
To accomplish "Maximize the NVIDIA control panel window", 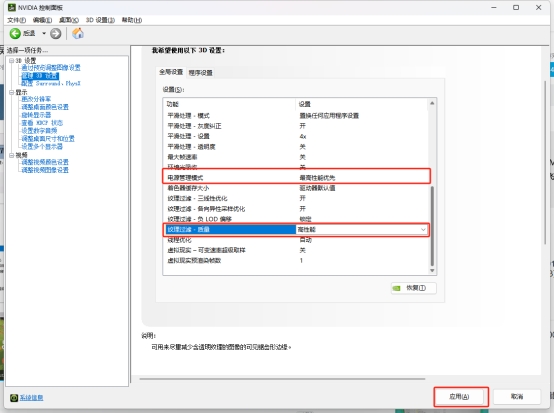I will [x=516, y=7].
